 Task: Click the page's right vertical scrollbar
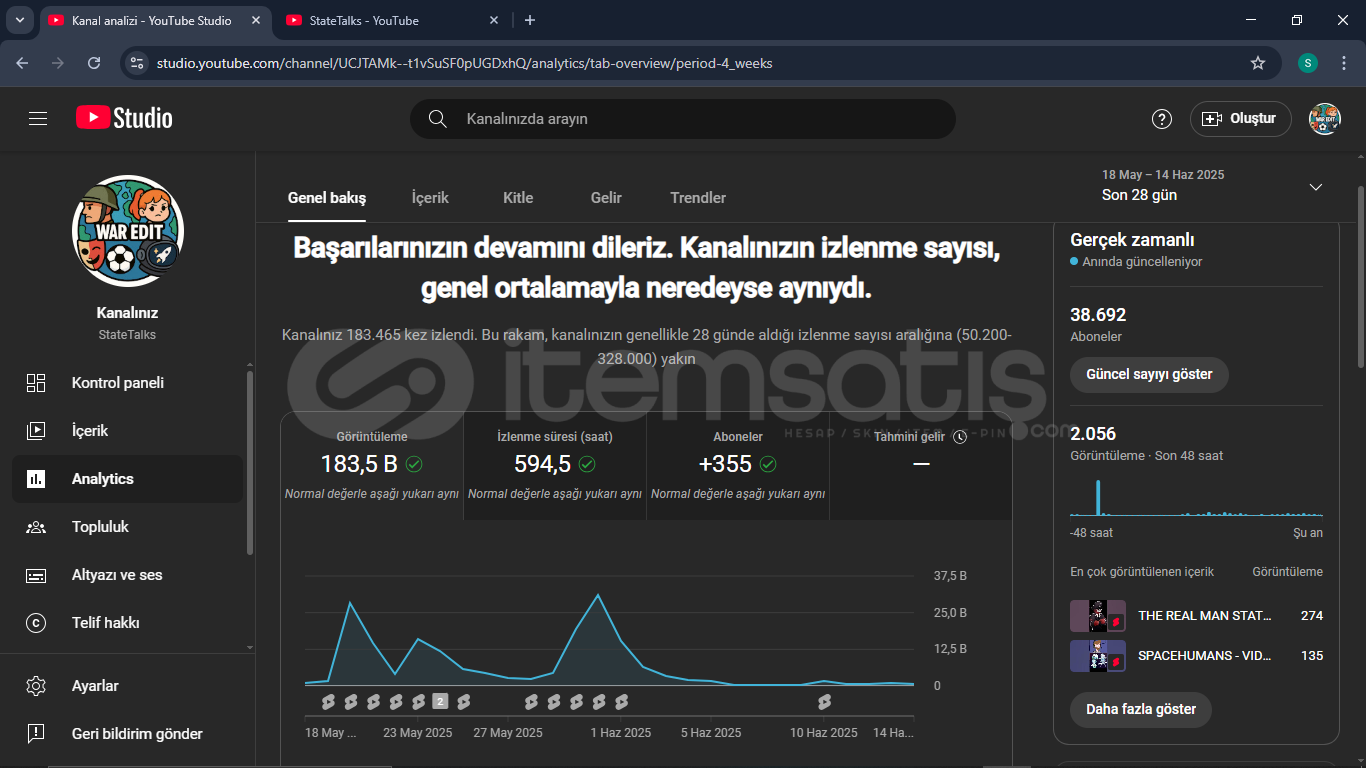[x=1360, y=275]
